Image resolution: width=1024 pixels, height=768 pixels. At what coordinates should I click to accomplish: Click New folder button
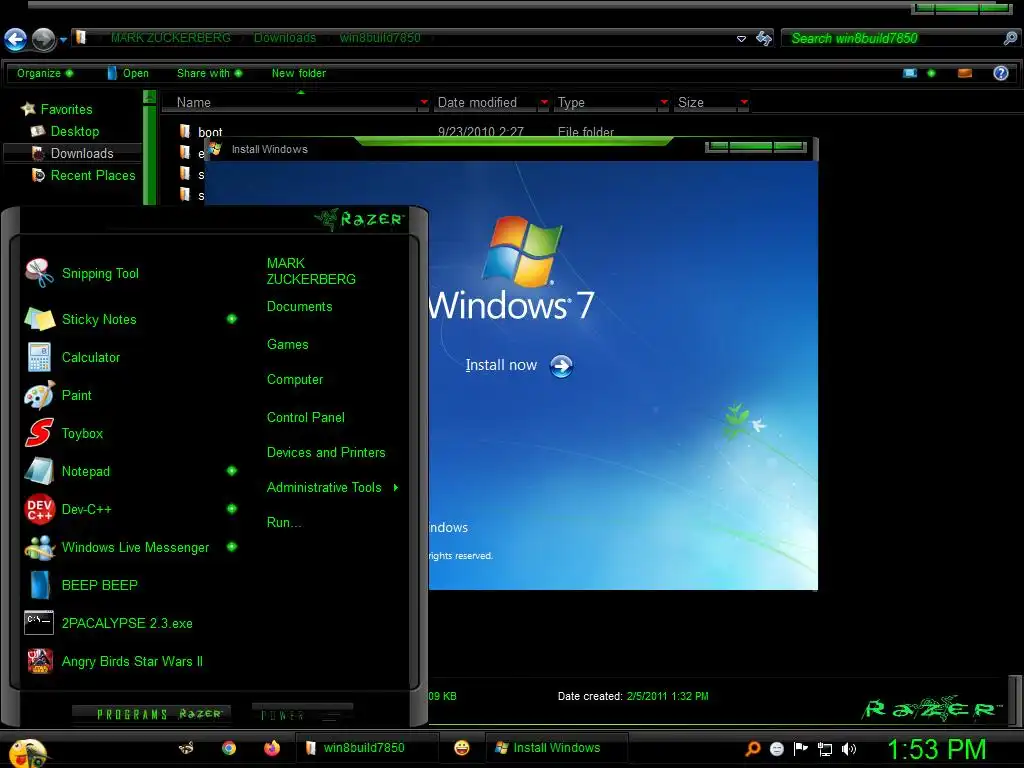tap(298, 73)
